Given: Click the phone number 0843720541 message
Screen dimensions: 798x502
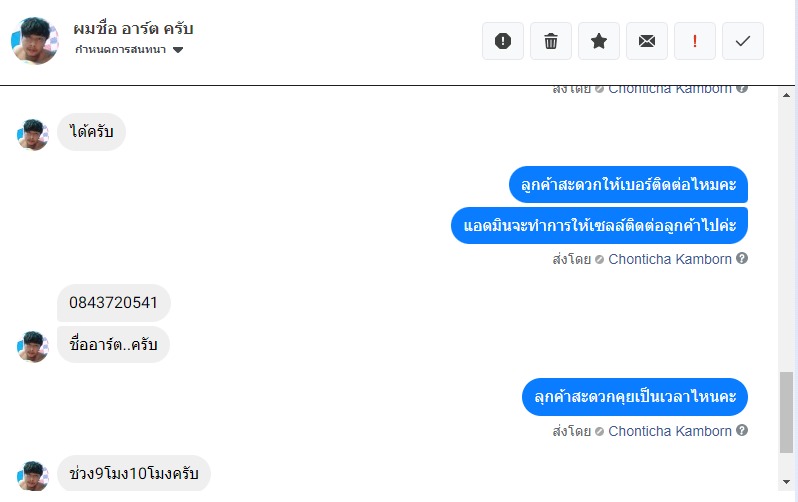Looking at the screenshot, I should pos(114,303).
